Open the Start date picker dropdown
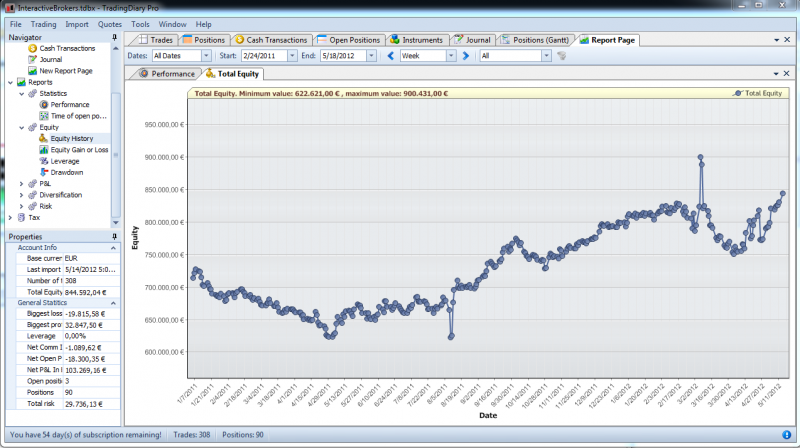 click(292, 56)
